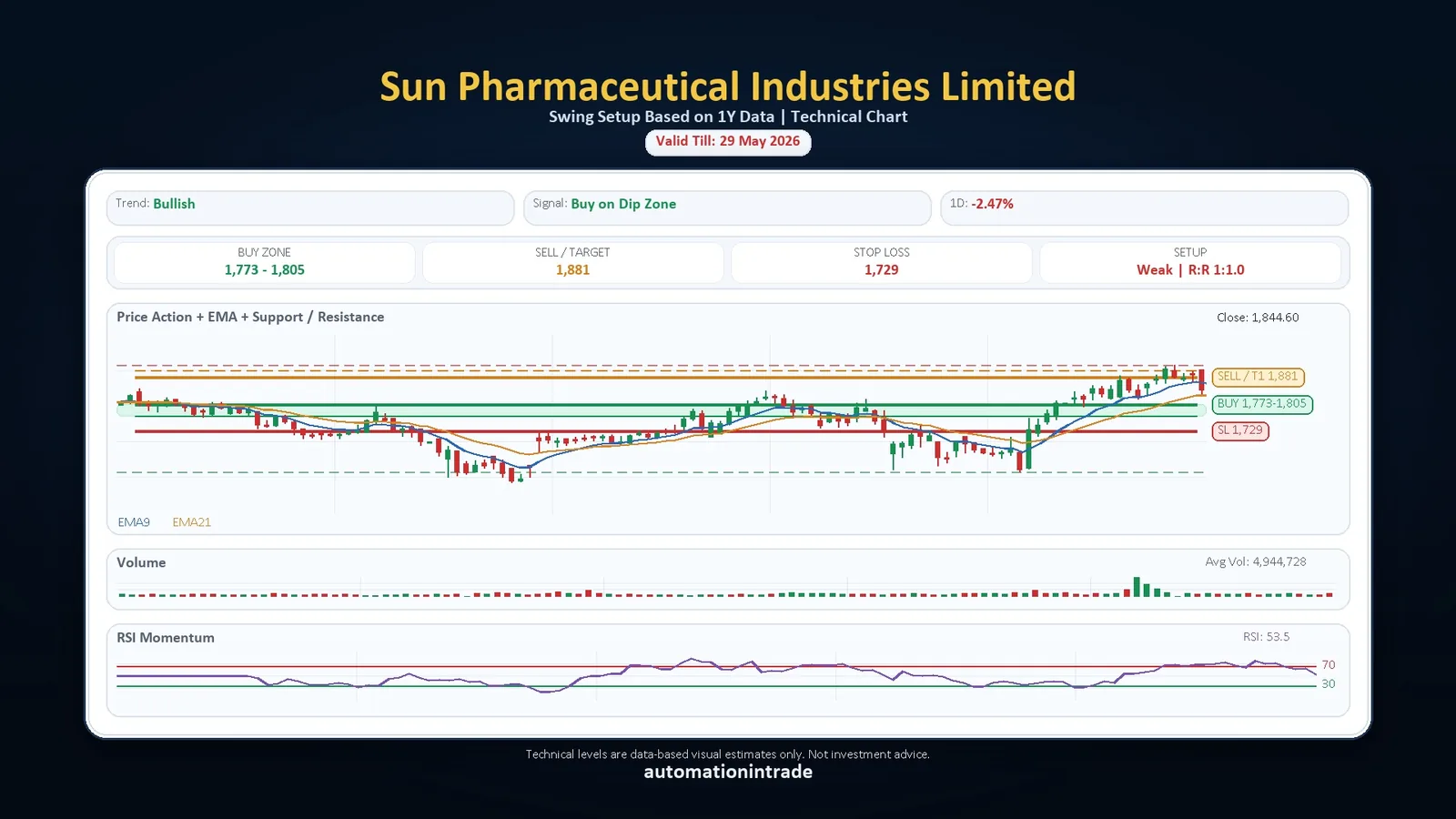
Task: Select the EMA21 legend entry
Action: [x=191, y=522]
